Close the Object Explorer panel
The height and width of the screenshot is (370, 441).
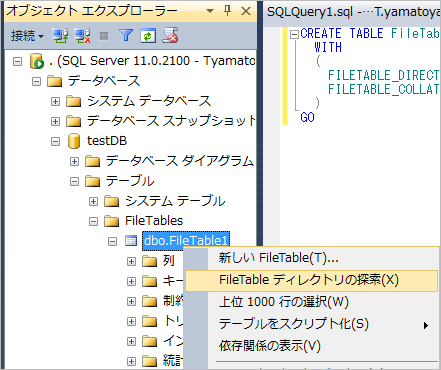coord(246,11)
